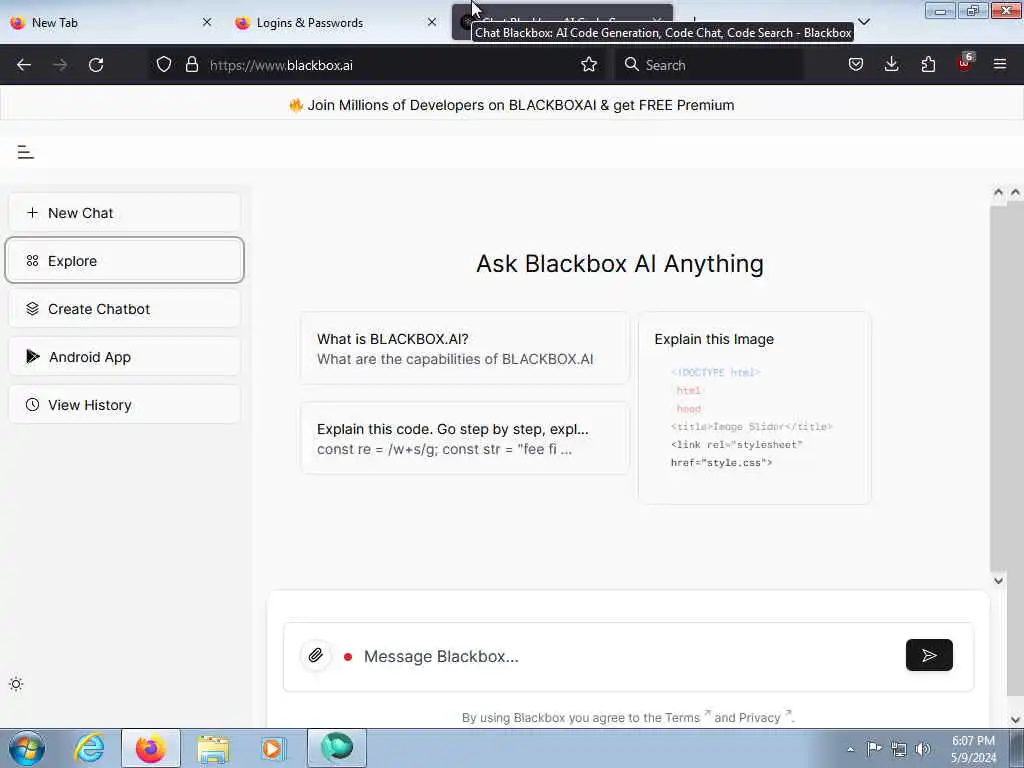Click the inner chat scrollbar up arrow
Image resolution: width=1024 pixels, height=768 pixels.
pos(998,193)
